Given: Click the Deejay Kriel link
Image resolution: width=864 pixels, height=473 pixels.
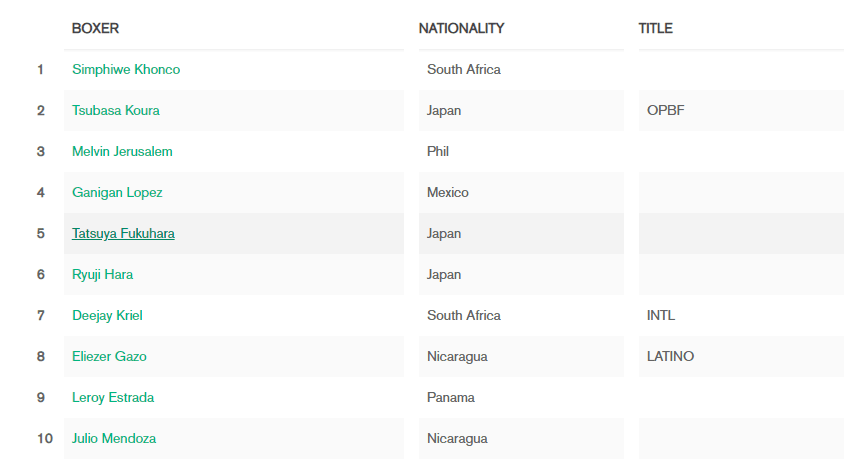Looking at the screenshot, I should click(x=107, y=315).
